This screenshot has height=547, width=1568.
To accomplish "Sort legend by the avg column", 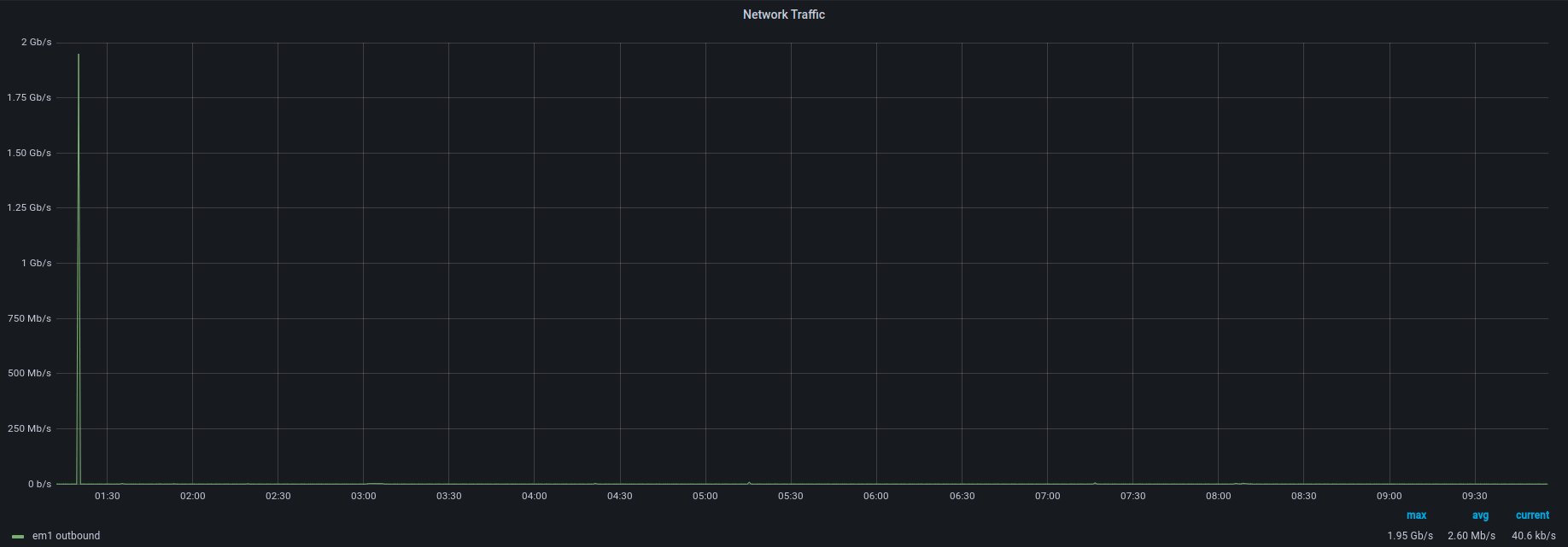I will [x=1480, y=515].
